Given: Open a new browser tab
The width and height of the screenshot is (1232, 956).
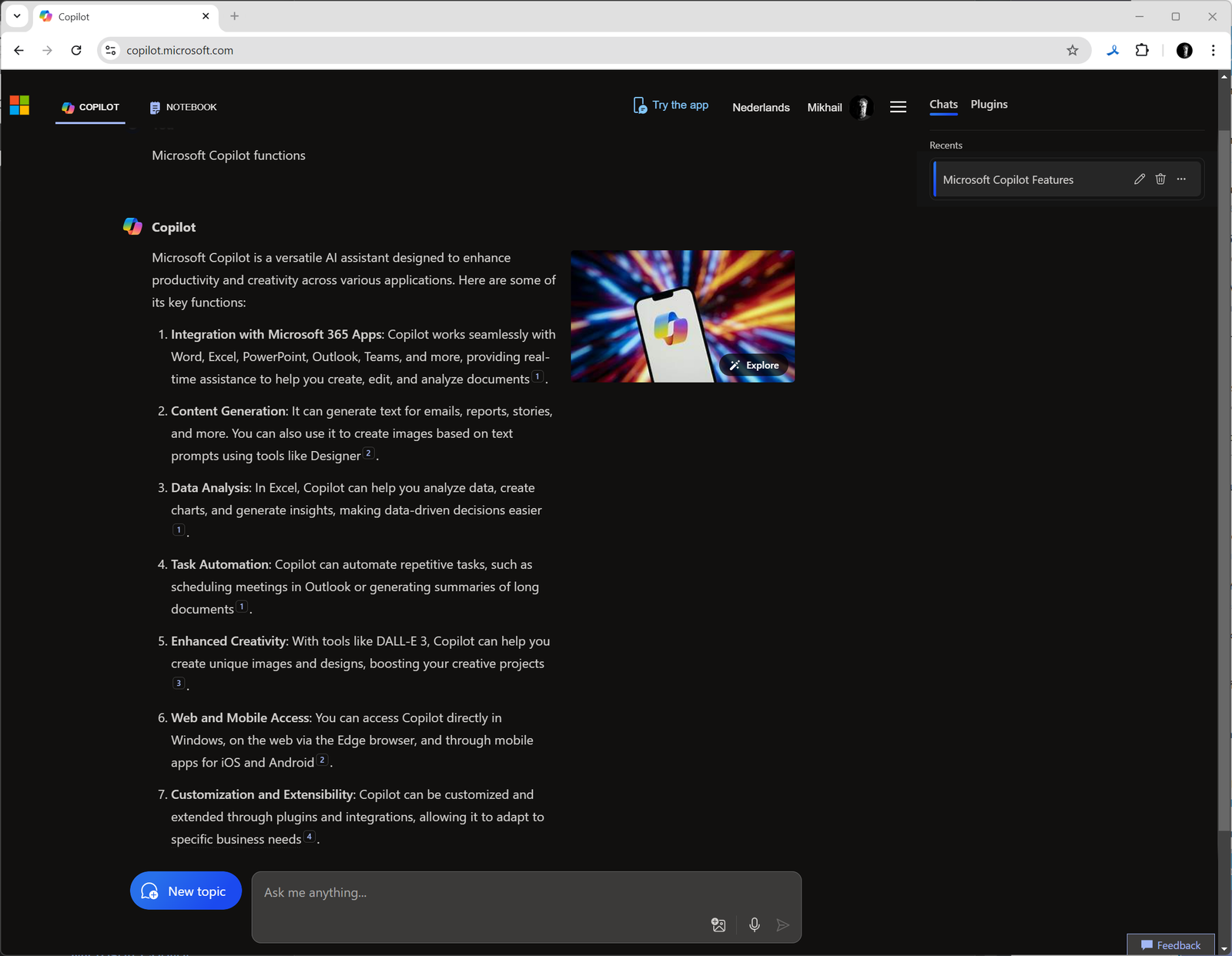Looking at the screenshot, I should click(235, 16).
